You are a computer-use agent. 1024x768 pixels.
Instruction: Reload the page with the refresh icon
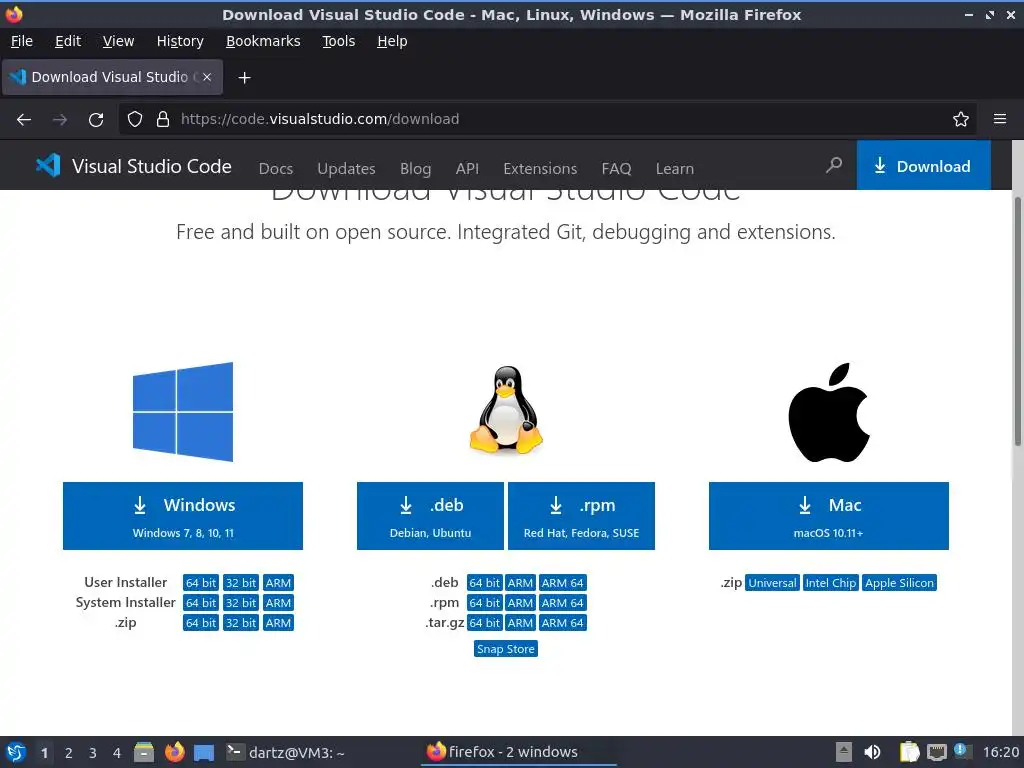pos(96,120)
